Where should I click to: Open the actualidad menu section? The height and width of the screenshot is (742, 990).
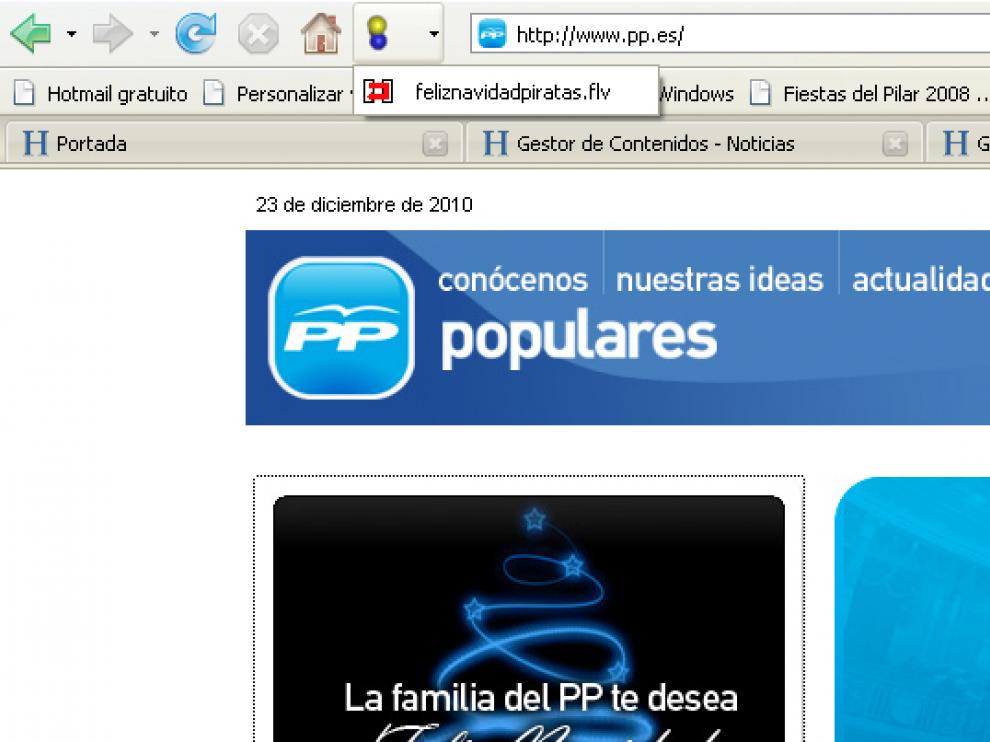coord(921,279)
